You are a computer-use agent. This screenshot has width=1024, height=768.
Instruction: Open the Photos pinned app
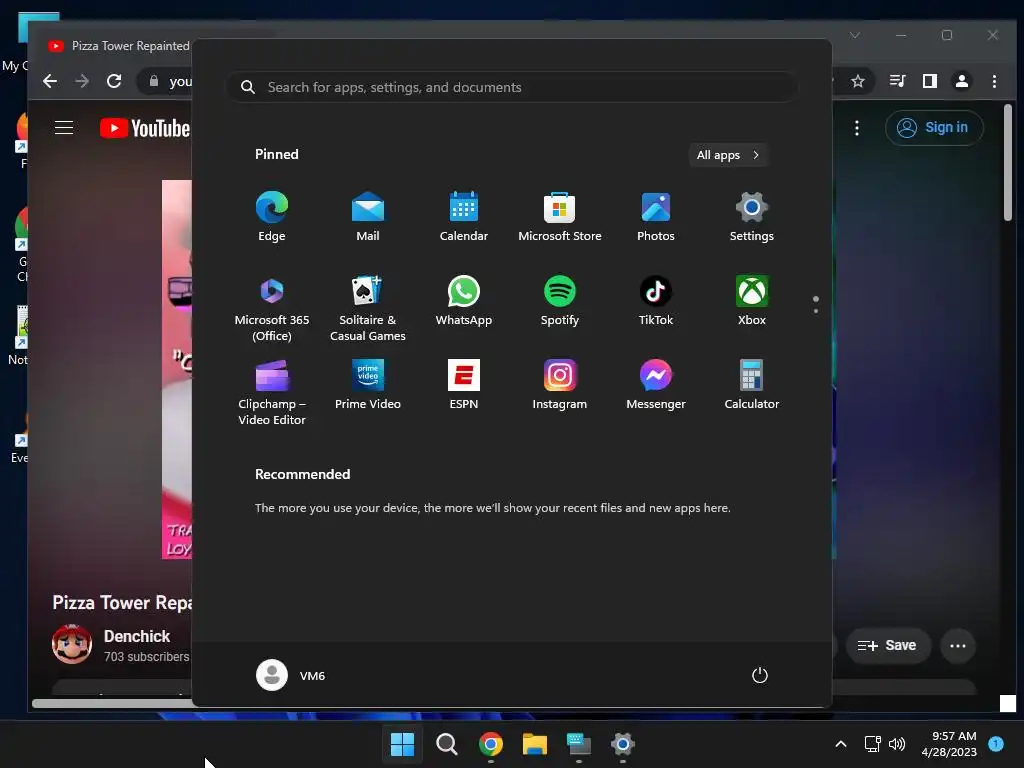pyautogui.click(x=656, y=217)
